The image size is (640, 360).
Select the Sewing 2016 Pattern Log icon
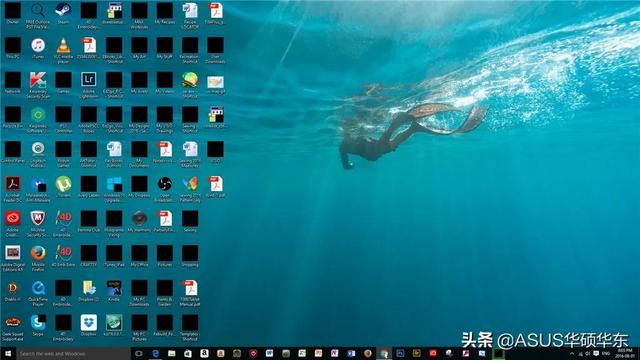190,184
